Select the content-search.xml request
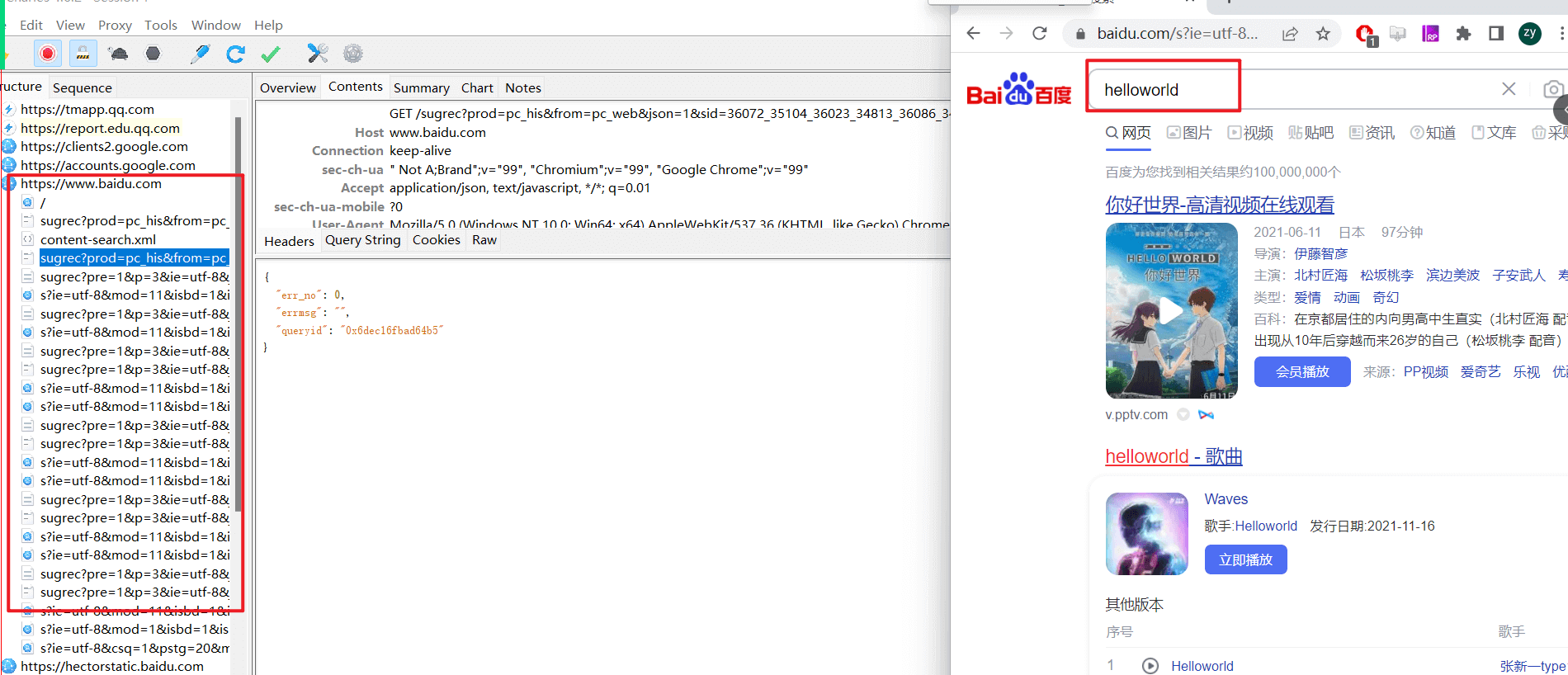 98,239
